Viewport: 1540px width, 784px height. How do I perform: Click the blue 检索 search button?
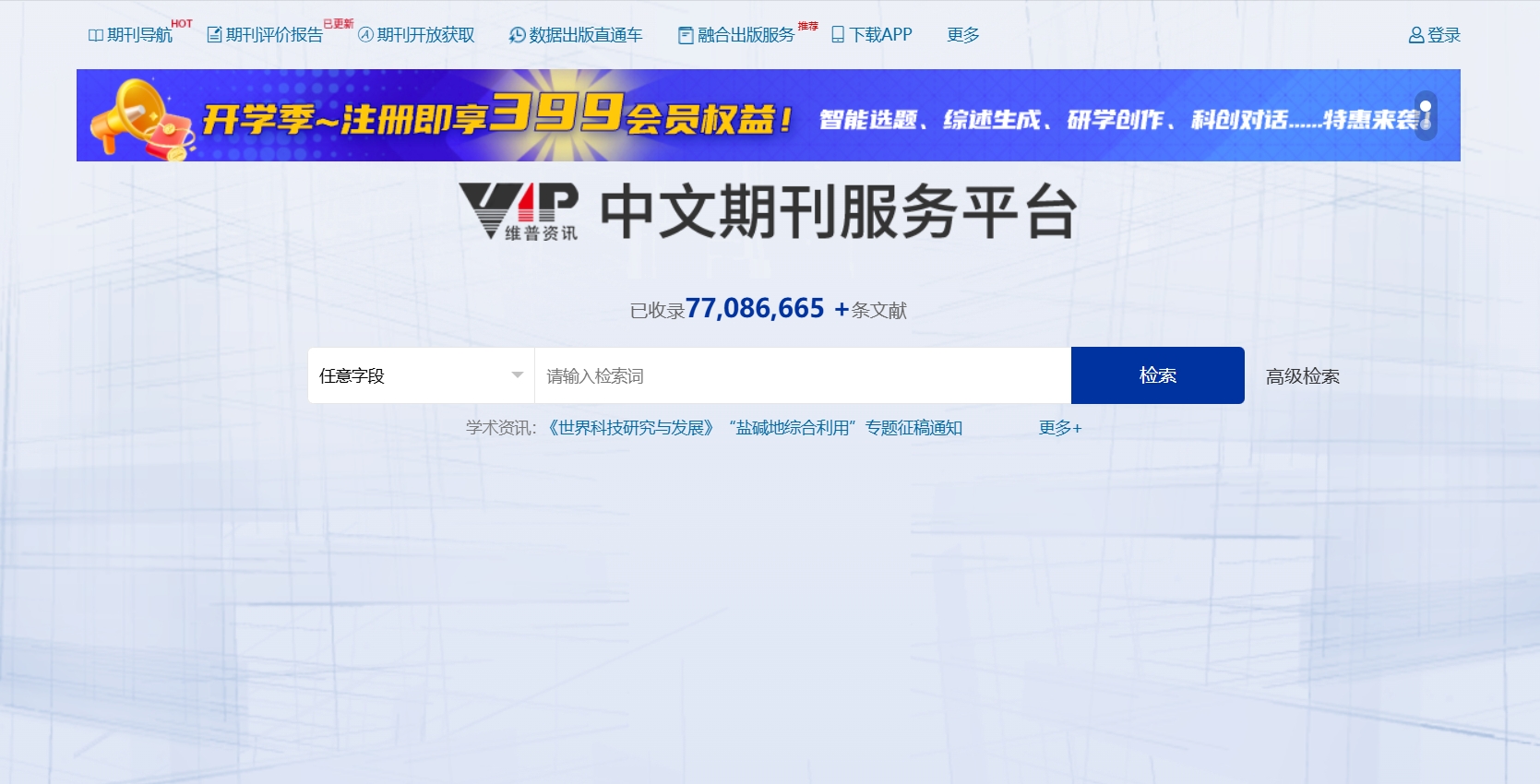coord(1158,375)
